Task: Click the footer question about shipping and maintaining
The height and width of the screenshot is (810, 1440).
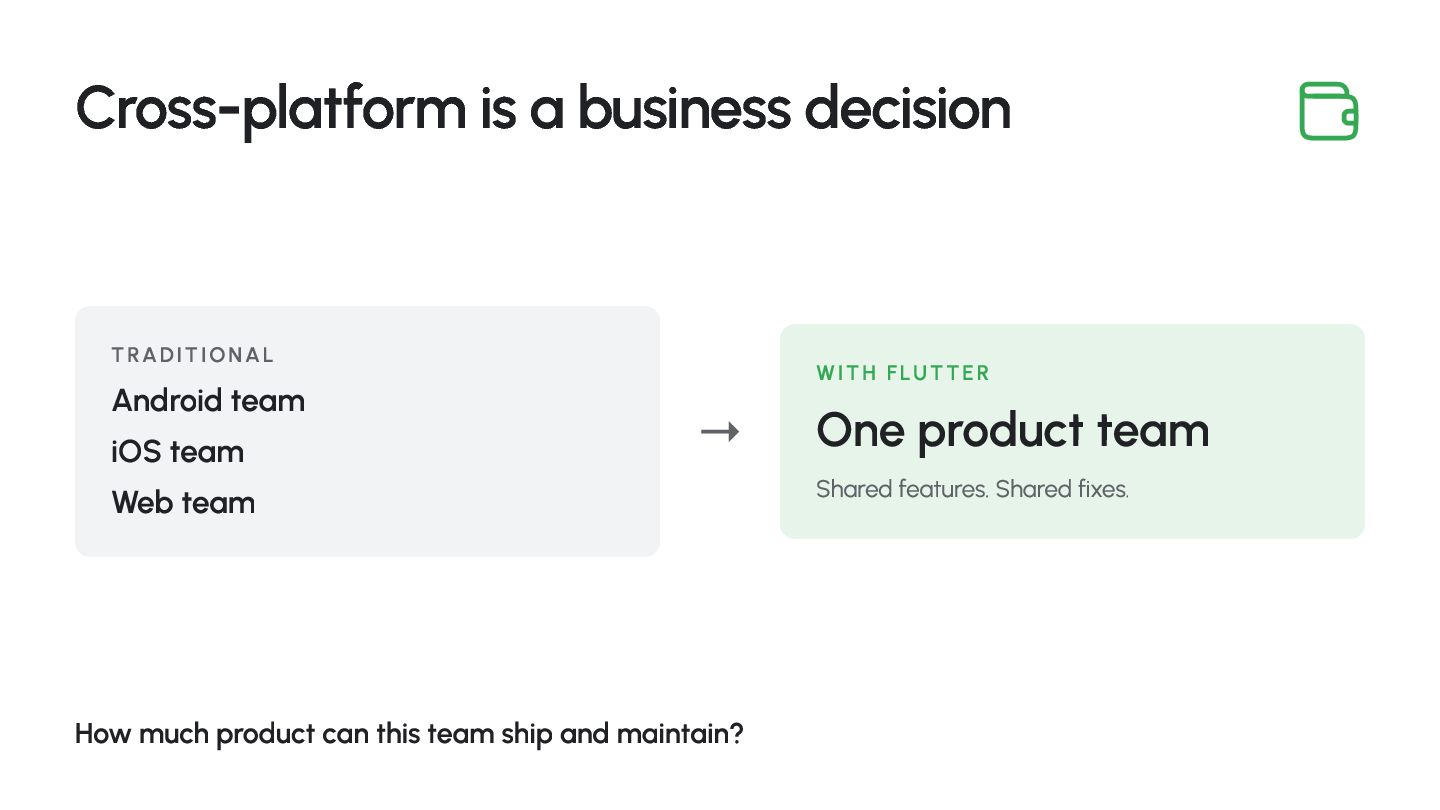Action: tap(409, 734)
